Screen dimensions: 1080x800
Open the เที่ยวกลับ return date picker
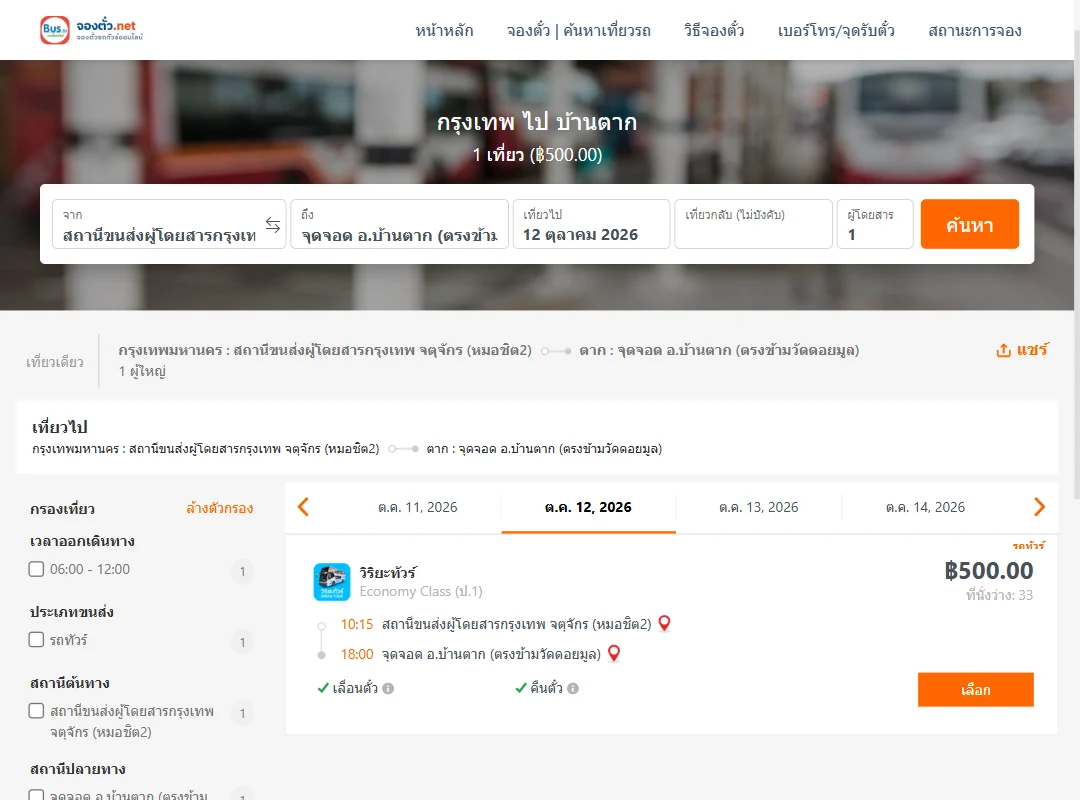(x=753, y=224)
